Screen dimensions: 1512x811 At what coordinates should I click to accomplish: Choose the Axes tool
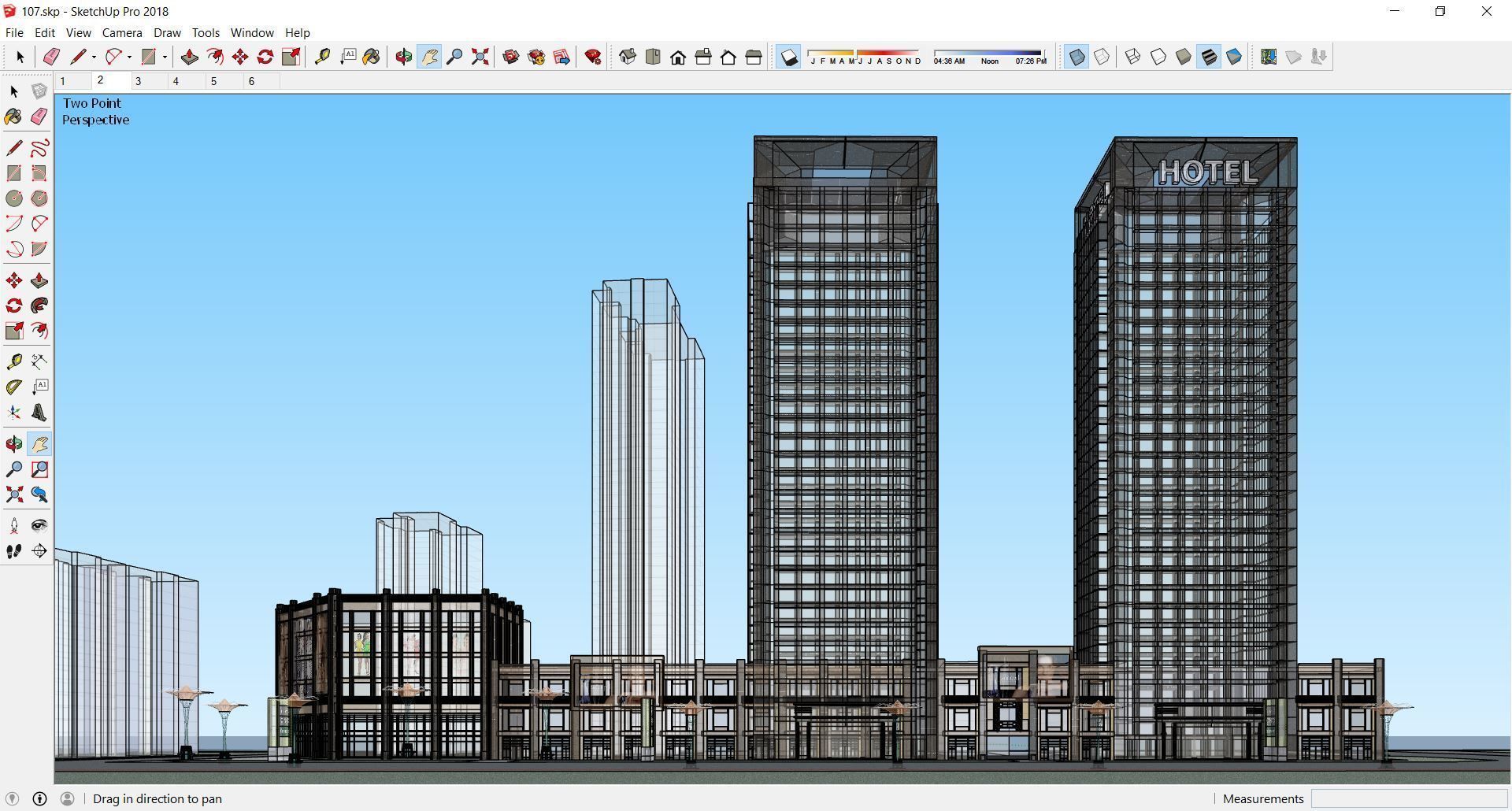(14, 413)
